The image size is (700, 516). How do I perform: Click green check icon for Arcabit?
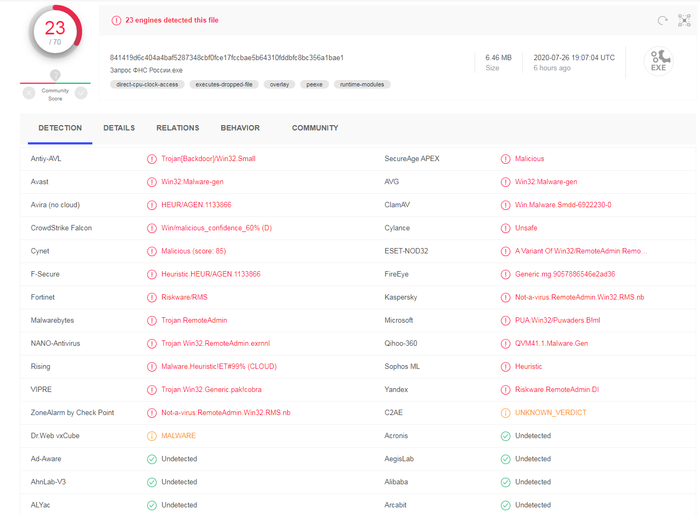coord(505,505)
